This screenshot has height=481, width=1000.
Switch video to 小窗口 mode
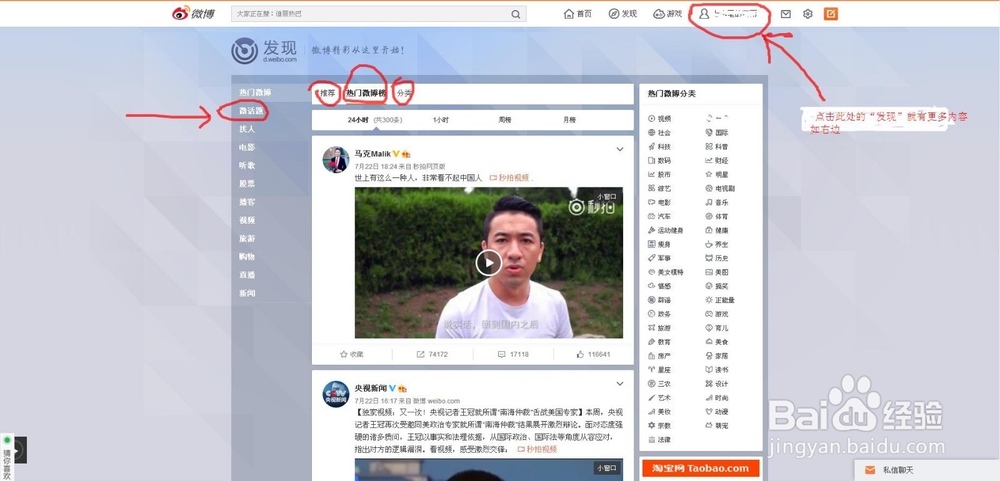[x=607, y=197]
